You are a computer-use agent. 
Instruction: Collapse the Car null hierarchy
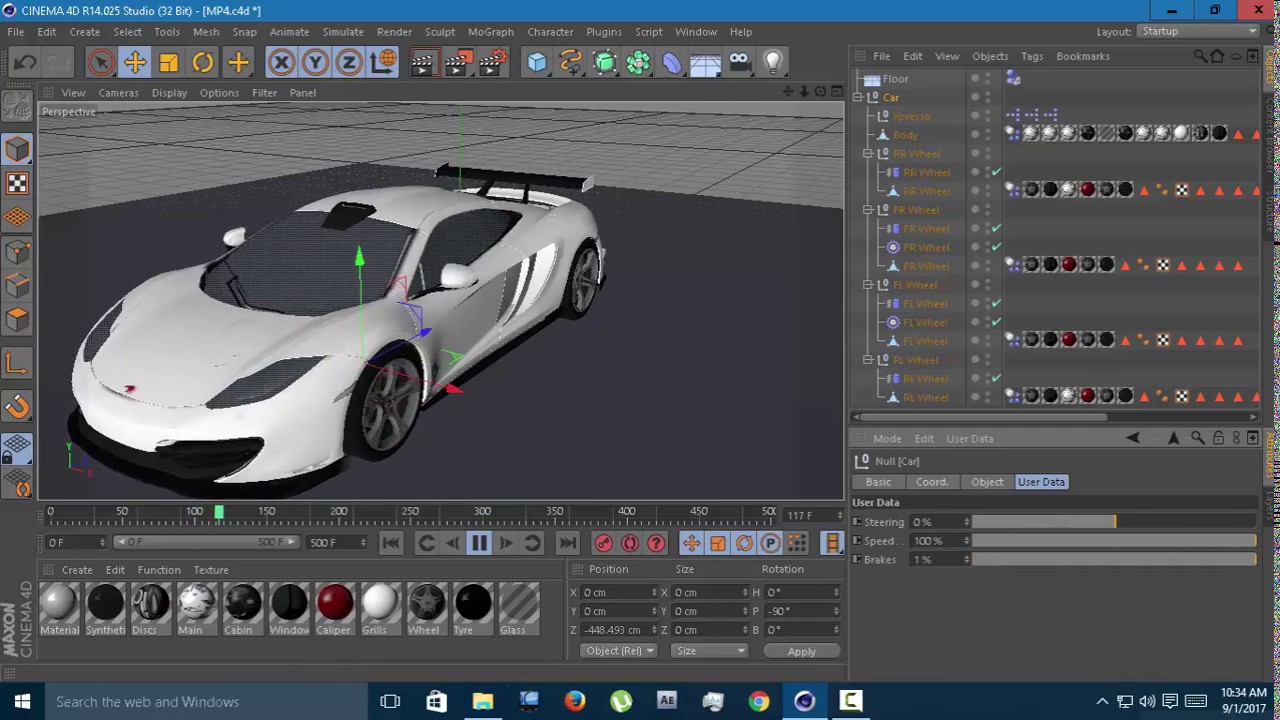858,98
